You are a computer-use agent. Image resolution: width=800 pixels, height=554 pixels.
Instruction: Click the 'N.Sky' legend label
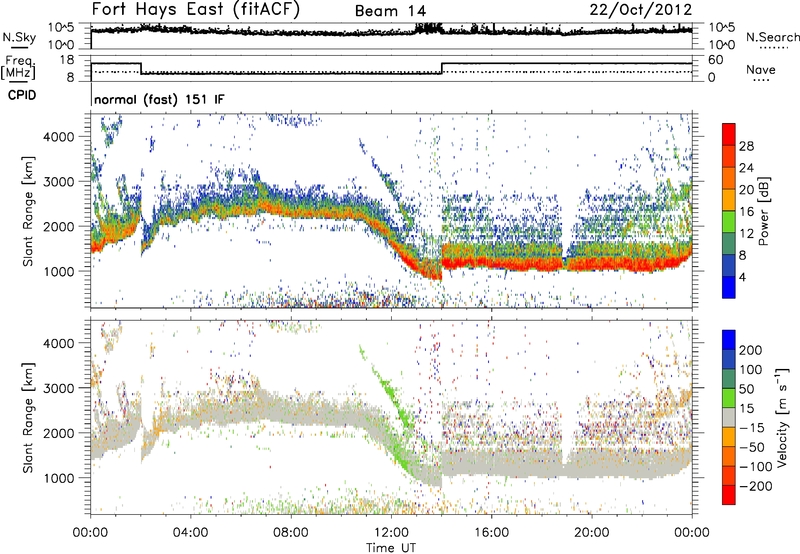(x=19, y=37)
